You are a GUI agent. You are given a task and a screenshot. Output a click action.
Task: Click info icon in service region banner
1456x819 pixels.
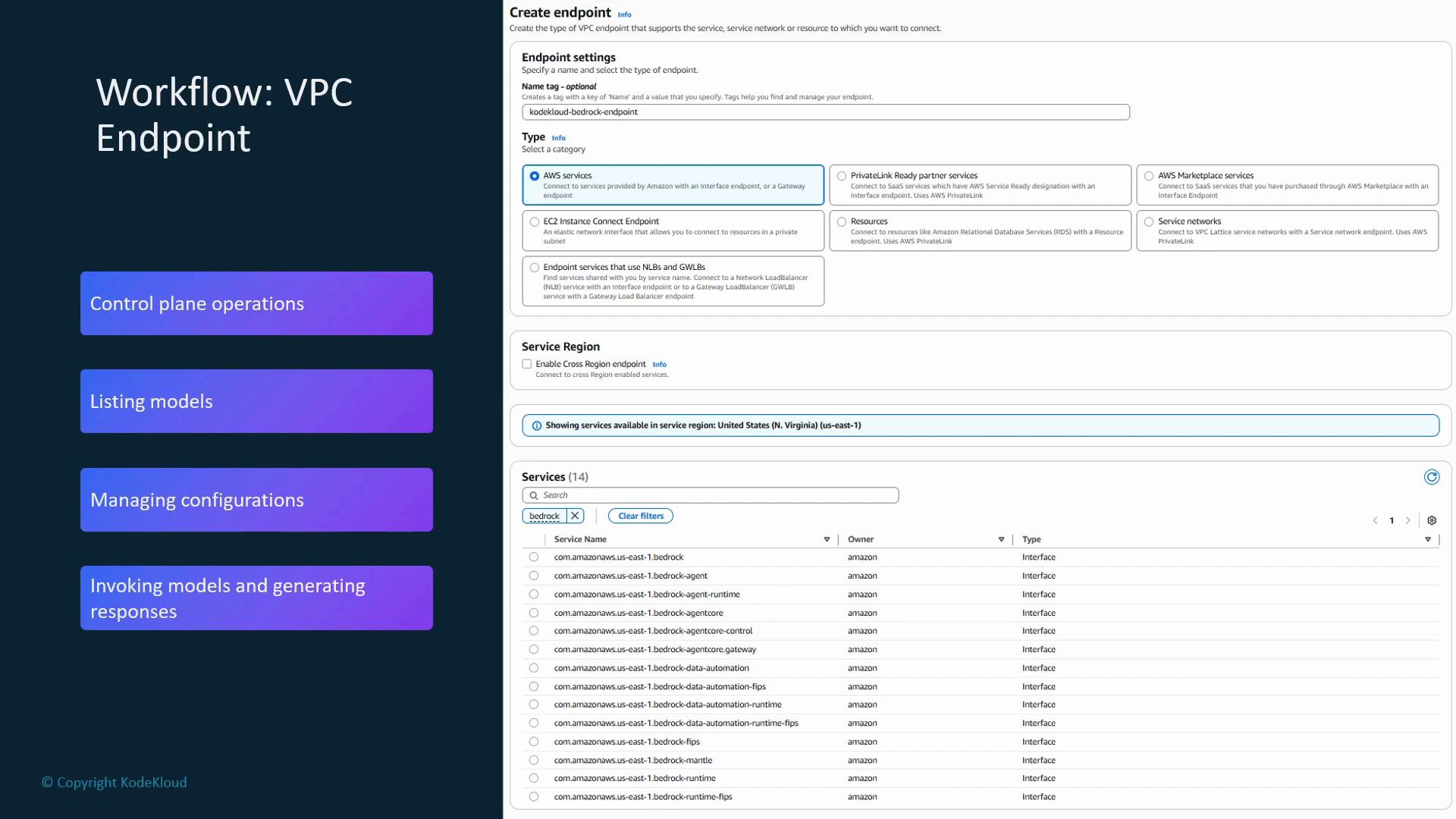click(x=537, y=425)
